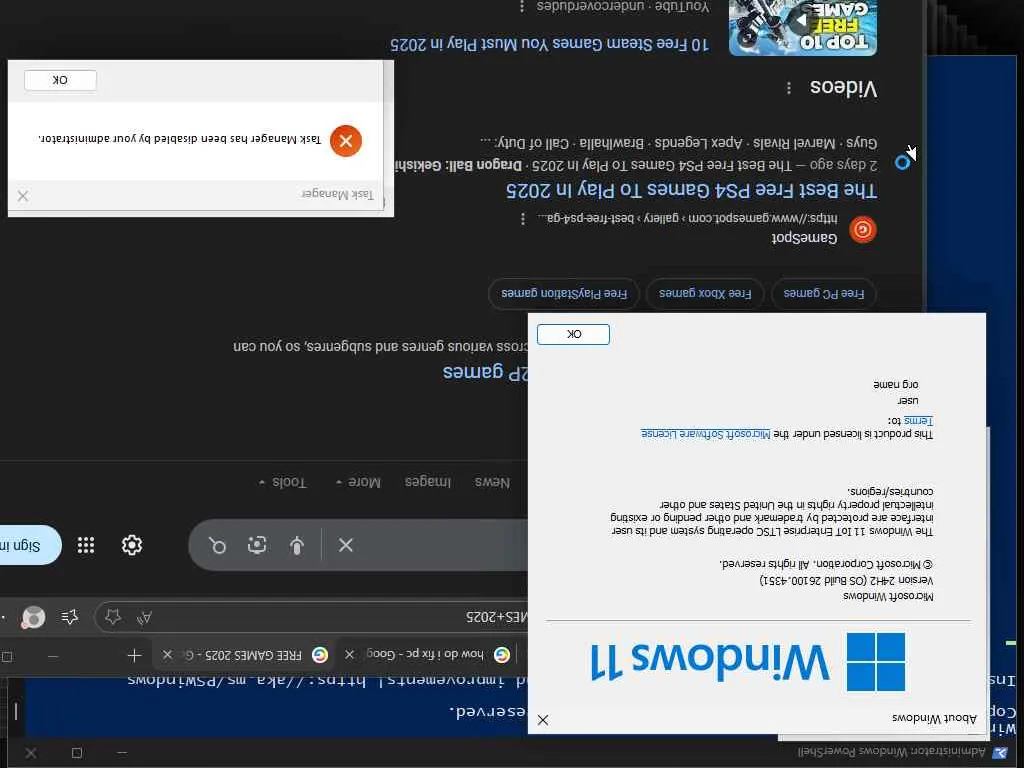
Task: Click the red error icon in Task Manager dialog
Action: [x=345, y=140]
